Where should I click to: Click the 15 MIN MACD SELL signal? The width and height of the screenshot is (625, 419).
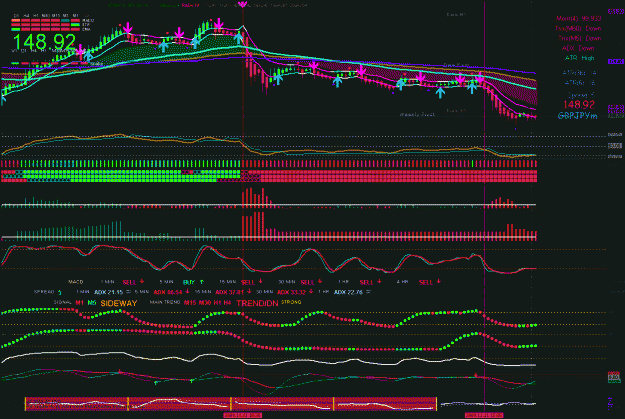click(248, 282)
